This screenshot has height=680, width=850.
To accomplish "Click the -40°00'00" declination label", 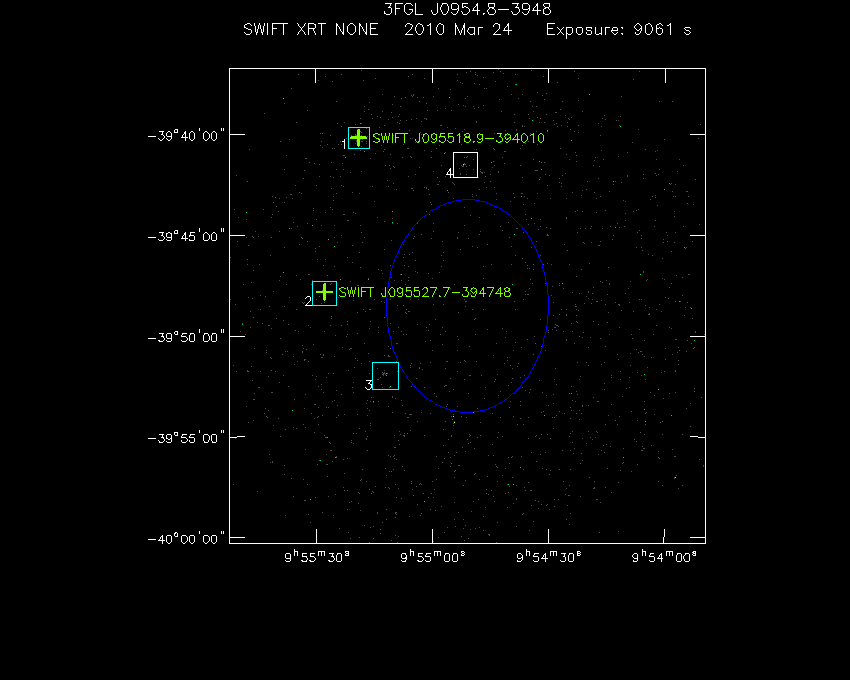I will (186, 539).
